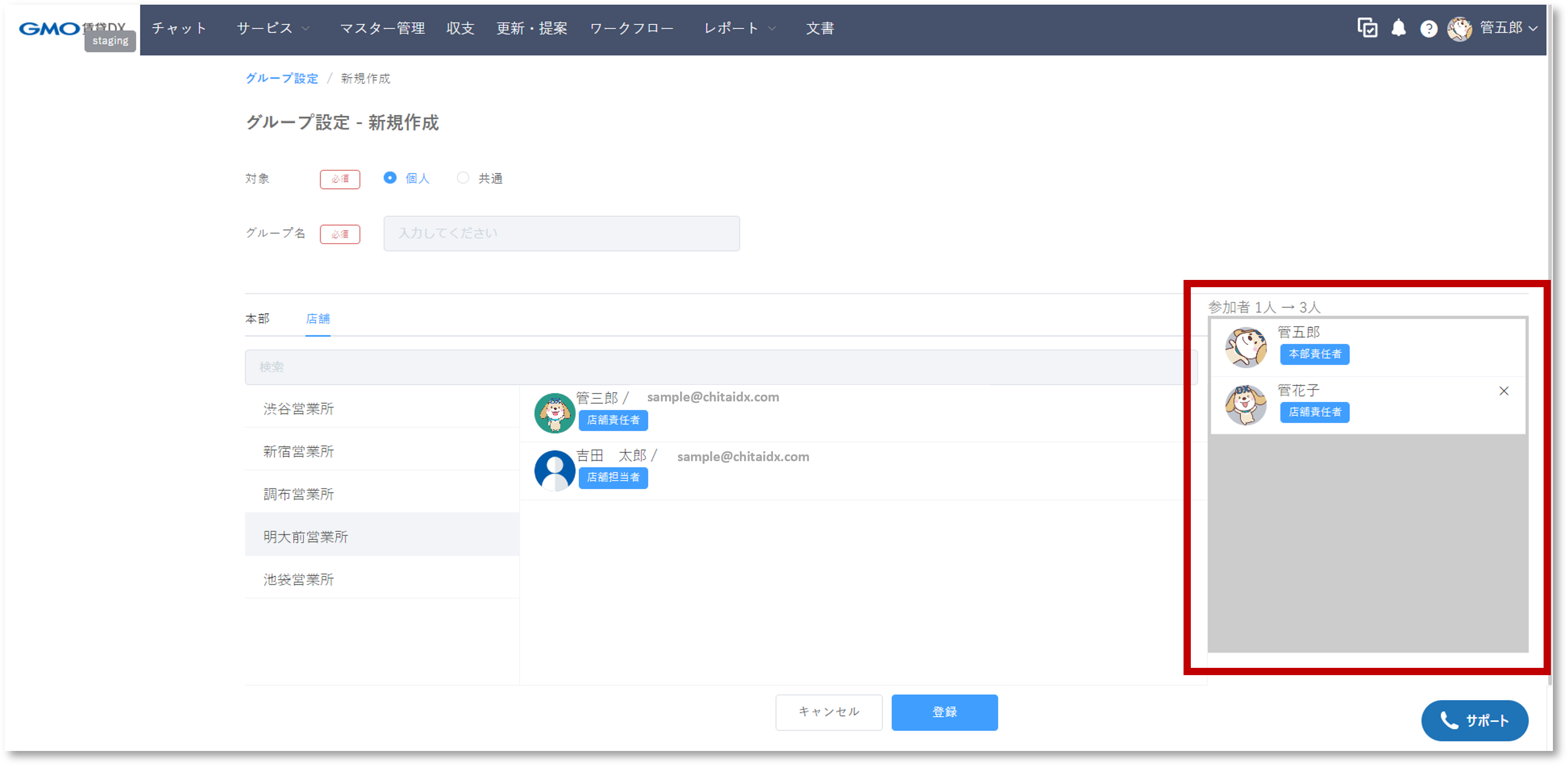Viewport: 1568px width, 766px height.
Task: Select the 個人 radio button
Action: 390,178
